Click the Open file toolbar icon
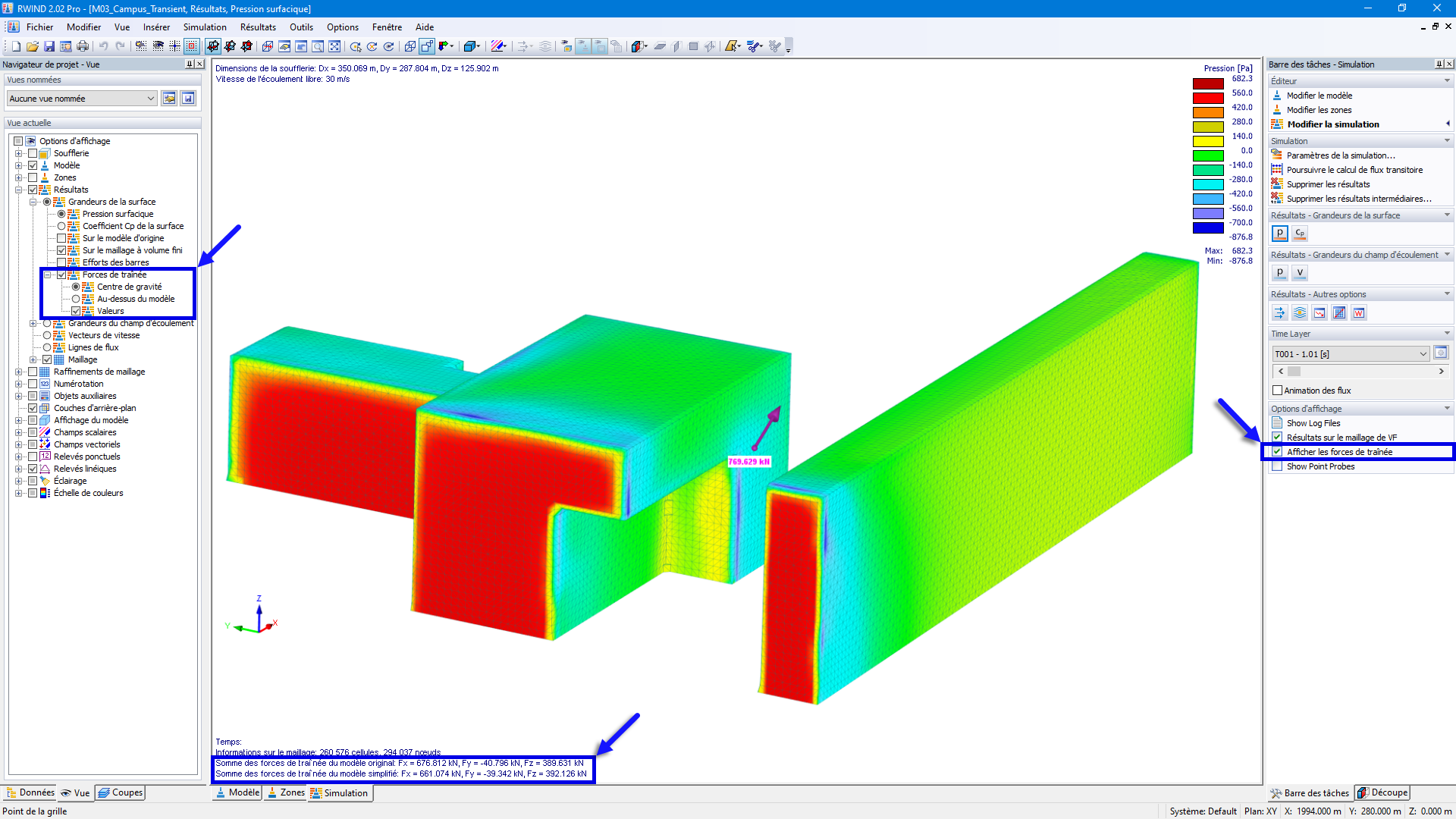The image size is (1456, 819). (x=33, y=46)
